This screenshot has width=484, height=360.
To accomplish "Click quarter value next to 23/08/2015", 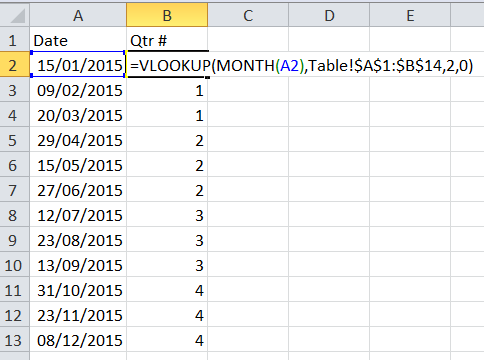I will pos(167,240).
